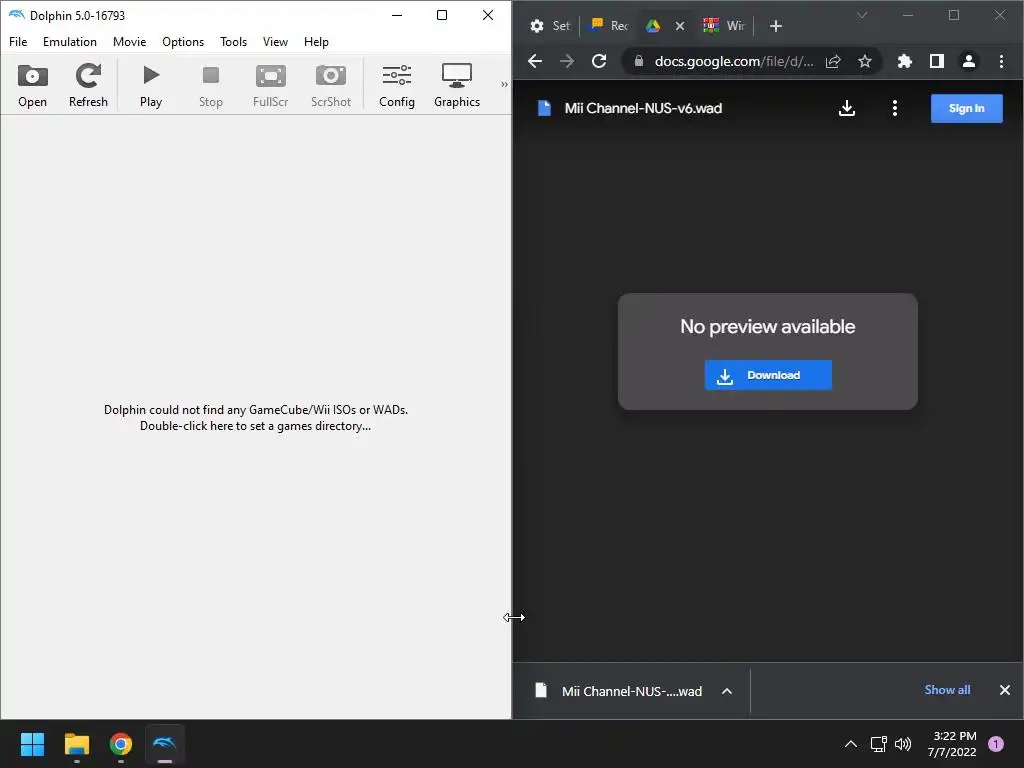Refresh the Dolphin game list
Screen dimensions: 1024x768
point(88,86)
